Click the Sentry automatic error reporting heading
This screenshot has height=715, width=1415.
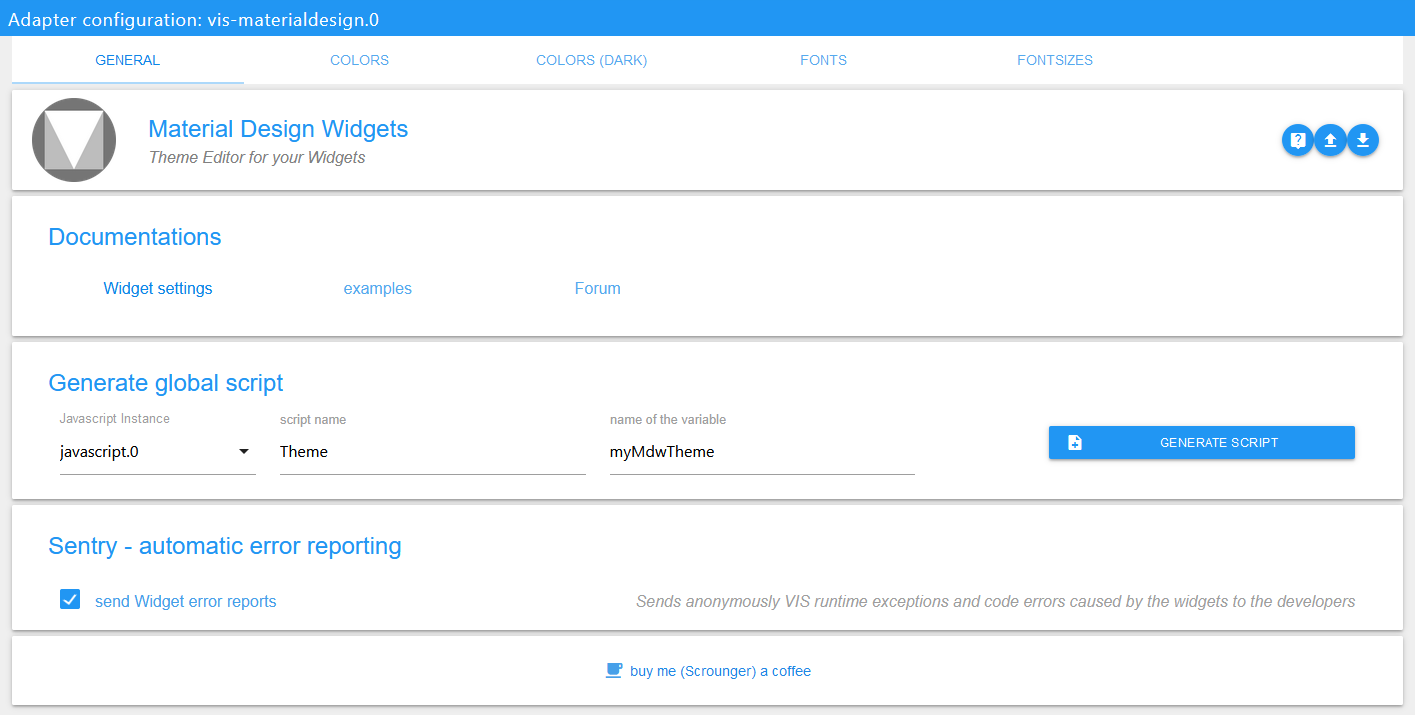click(225, 546)
